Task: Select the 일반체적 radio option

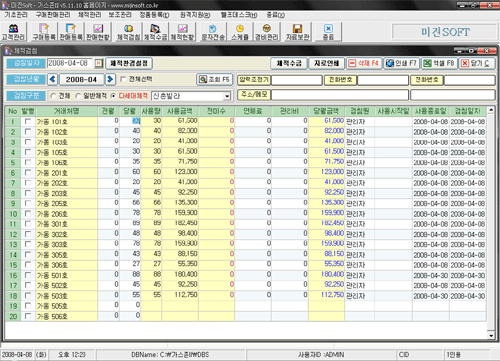Action: click(x=78, y=96)
